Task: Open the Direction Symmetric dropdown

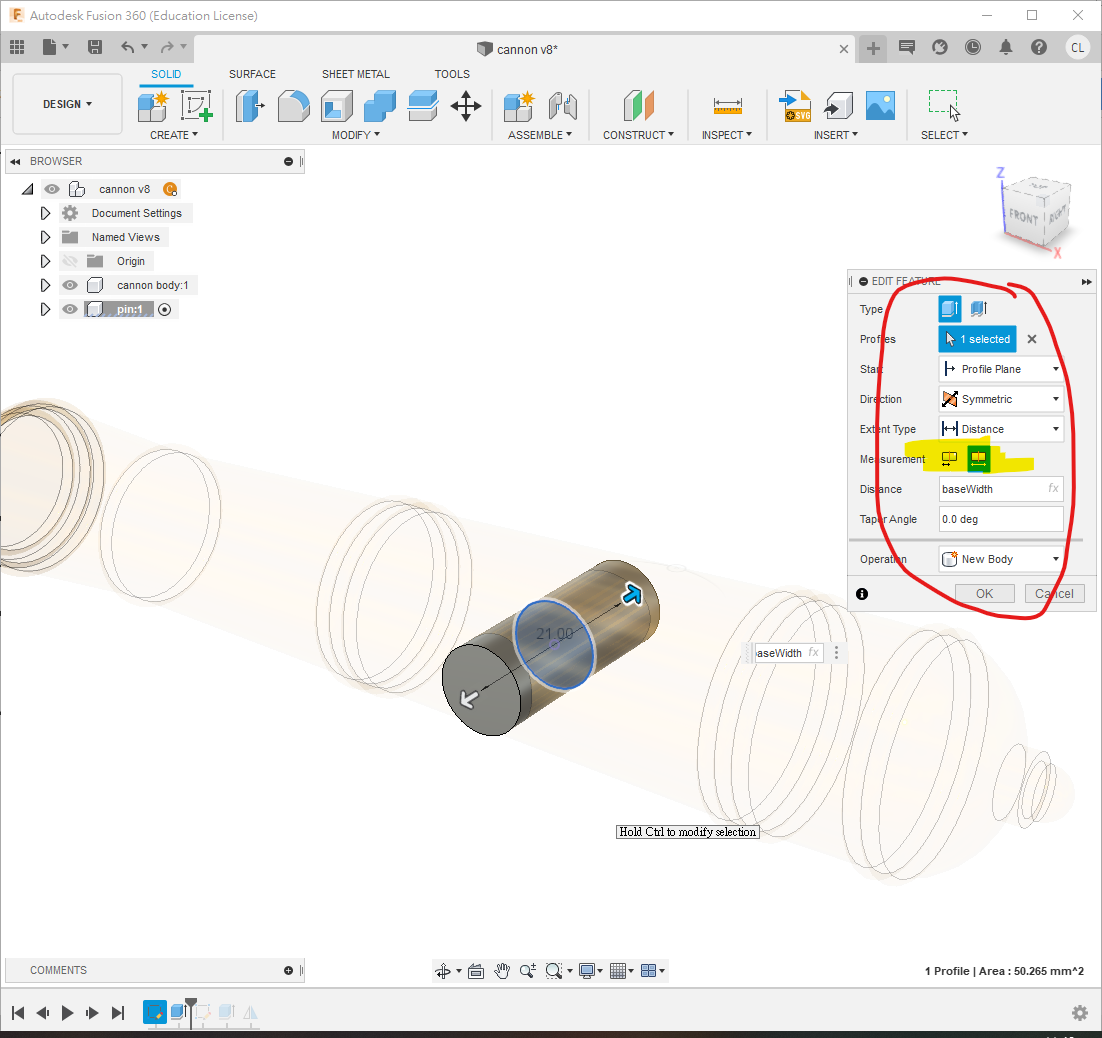Action: pos(1001,399)
